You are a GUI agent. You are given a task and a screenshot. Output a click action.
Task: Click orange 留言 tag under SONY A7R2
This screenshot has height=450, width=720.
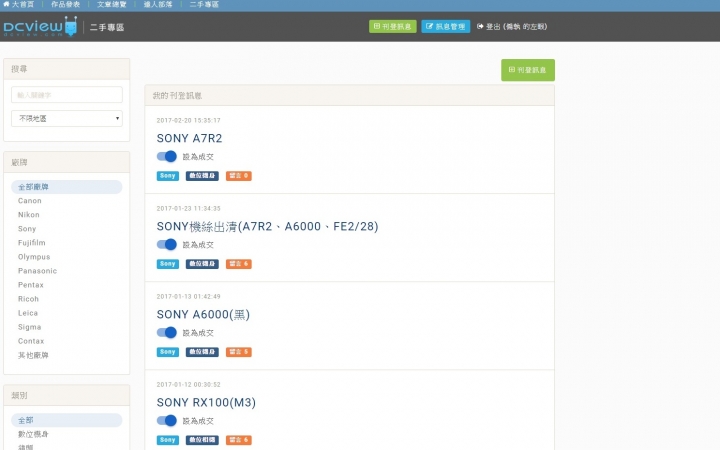click(239, 176)
